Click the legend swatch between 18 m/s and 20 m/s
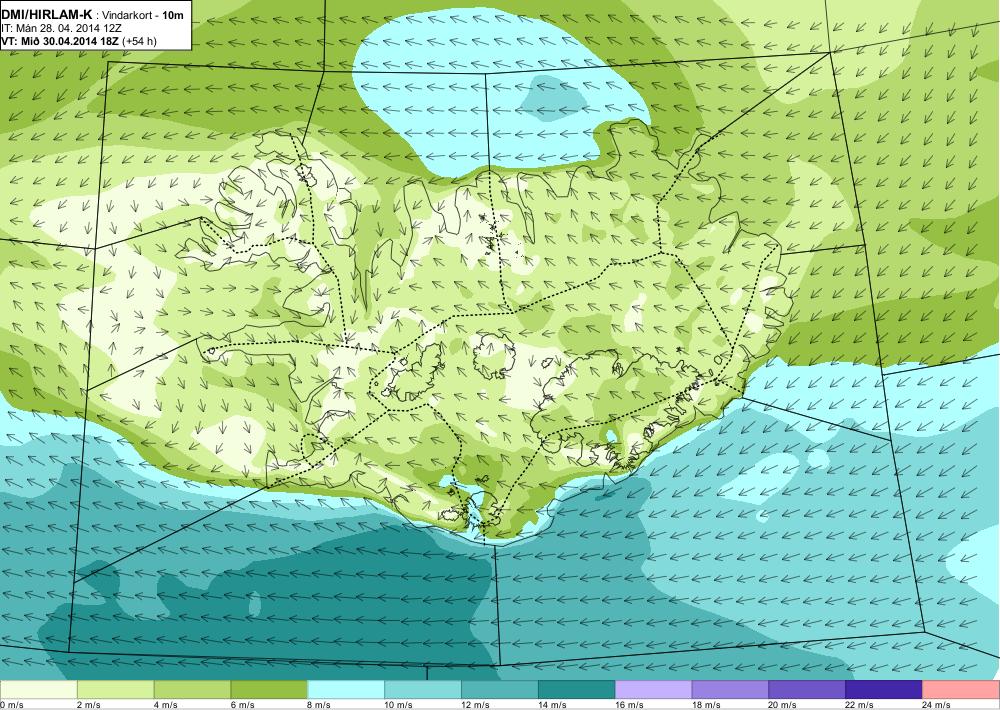1000x710 pixels. pos(730,690)
